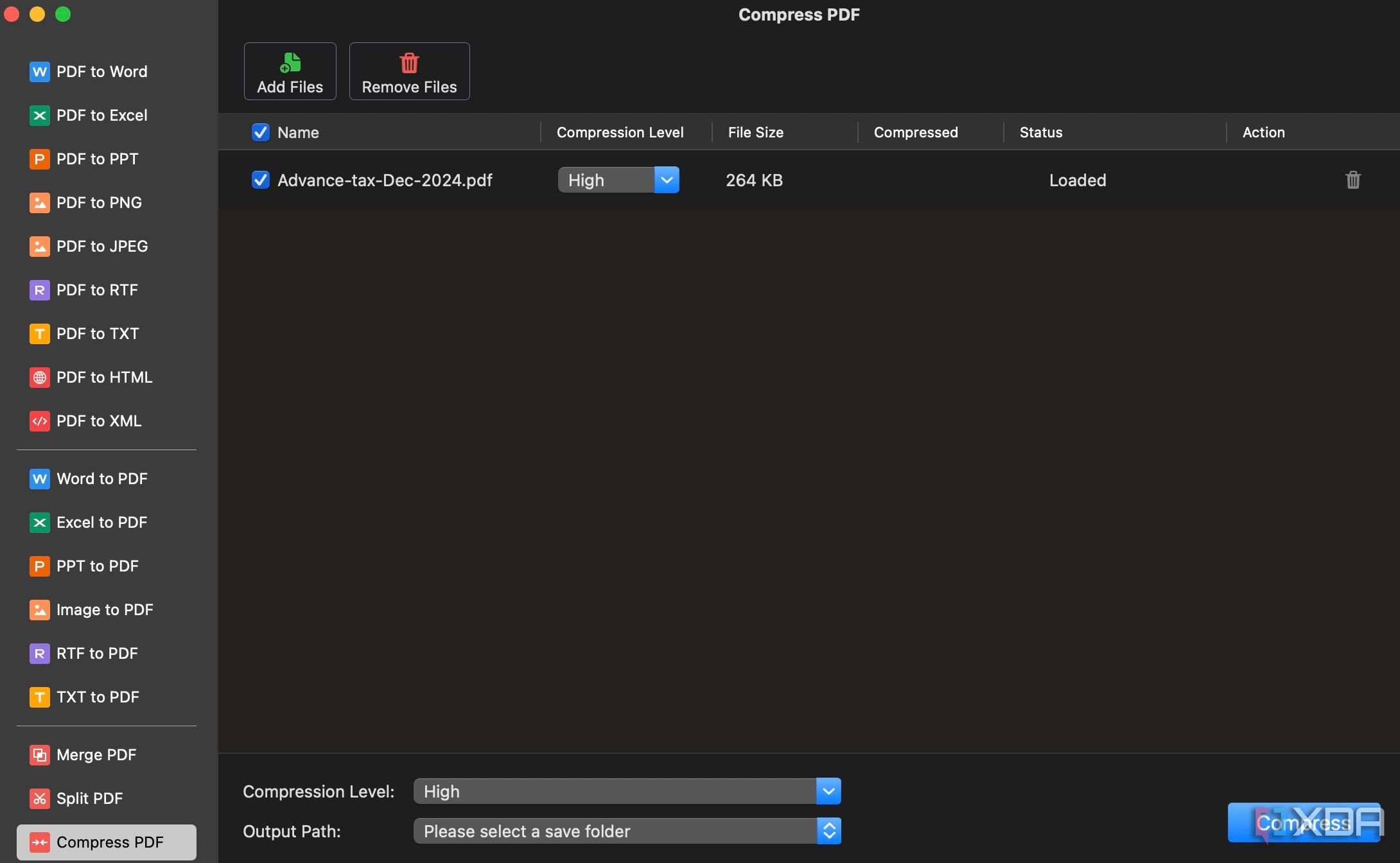Click the Merge PDF icon
Viewport: 1400px width, 863px height.
(x=40, y=754)
